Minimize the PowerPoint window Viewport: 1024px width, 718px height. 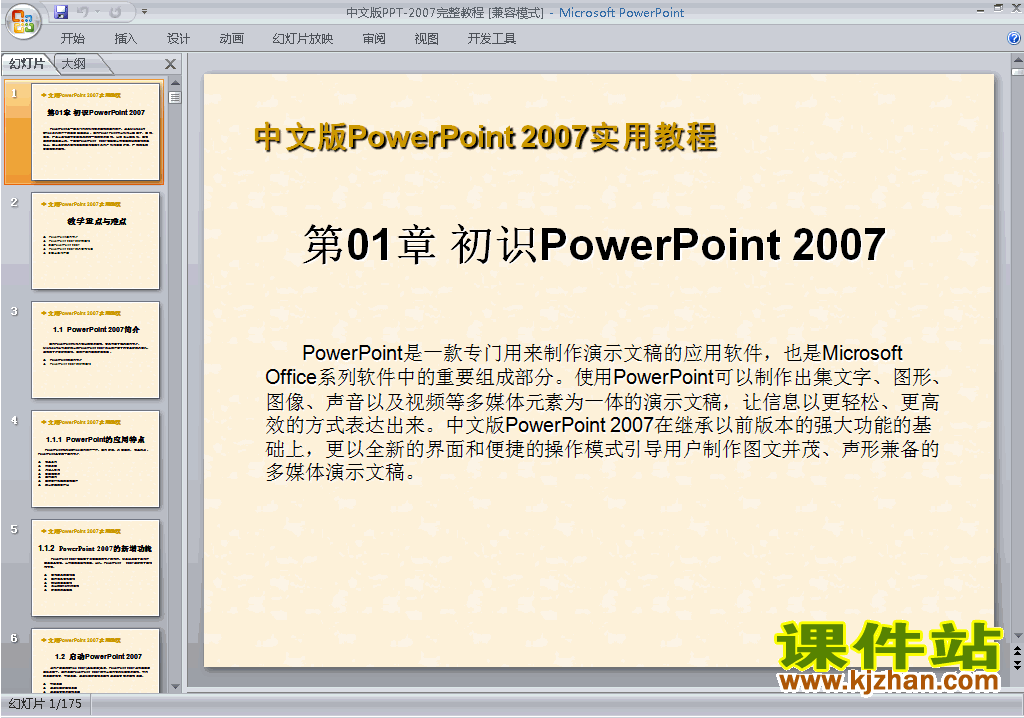click(x=980, y=10)
